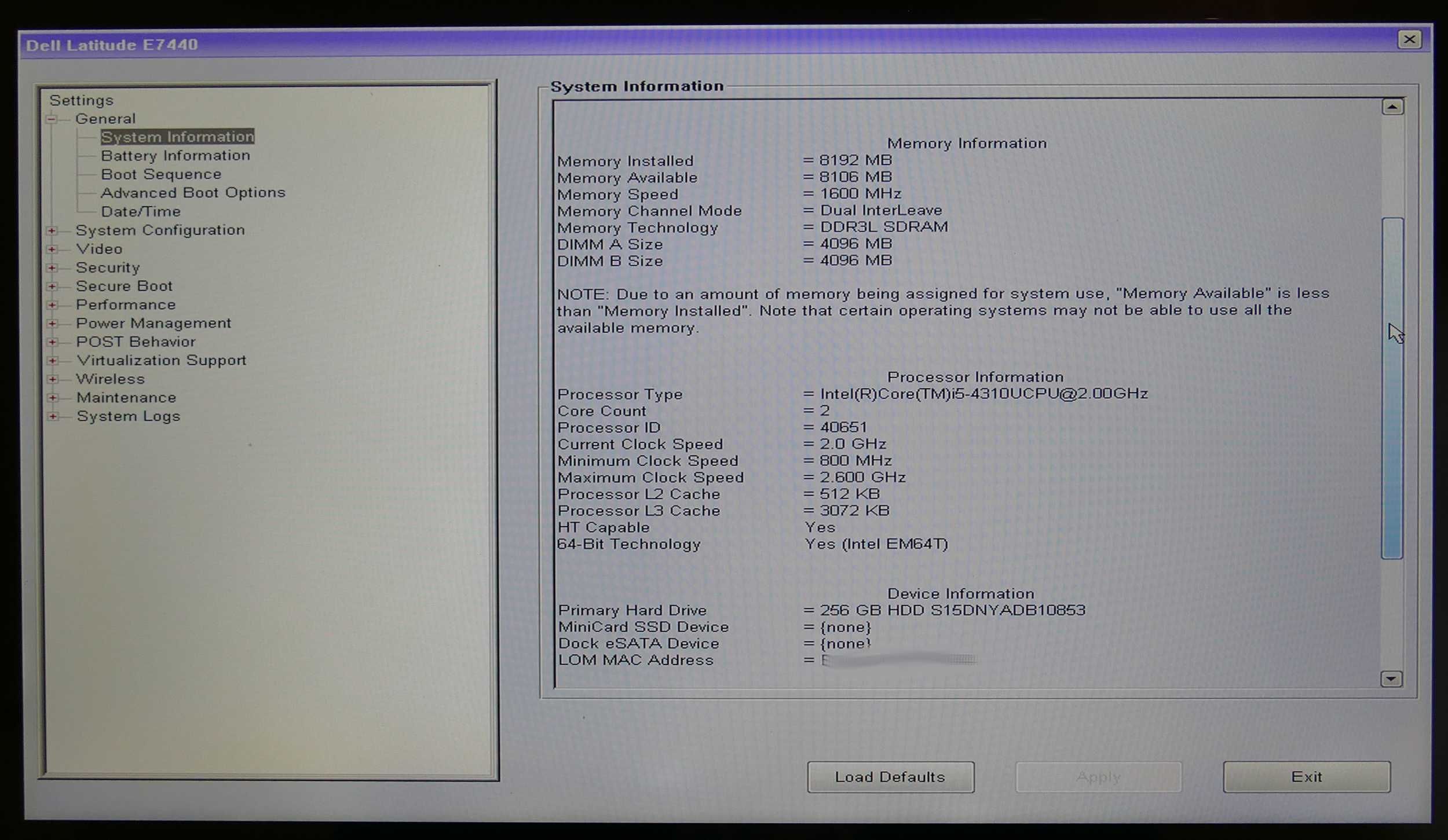
Task: Select the Battery Information menu item
Action: click(176, 155)
